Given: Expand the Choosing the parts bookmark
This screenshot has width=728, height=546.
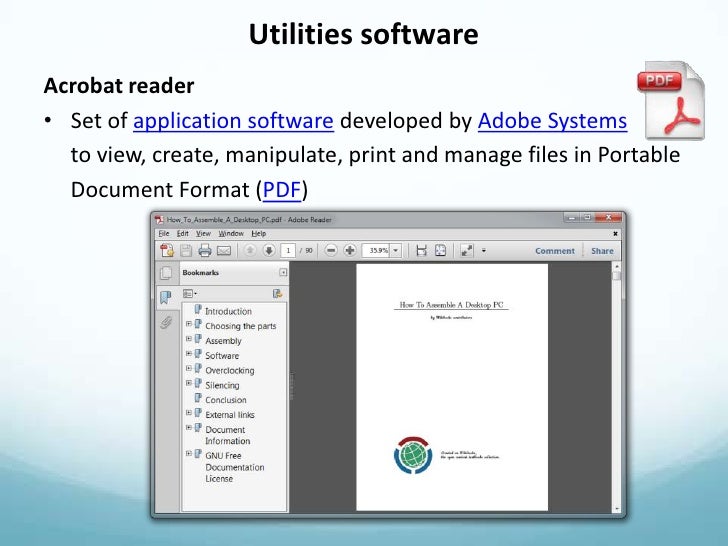Looking at the screenshot, I should (189, 324).
